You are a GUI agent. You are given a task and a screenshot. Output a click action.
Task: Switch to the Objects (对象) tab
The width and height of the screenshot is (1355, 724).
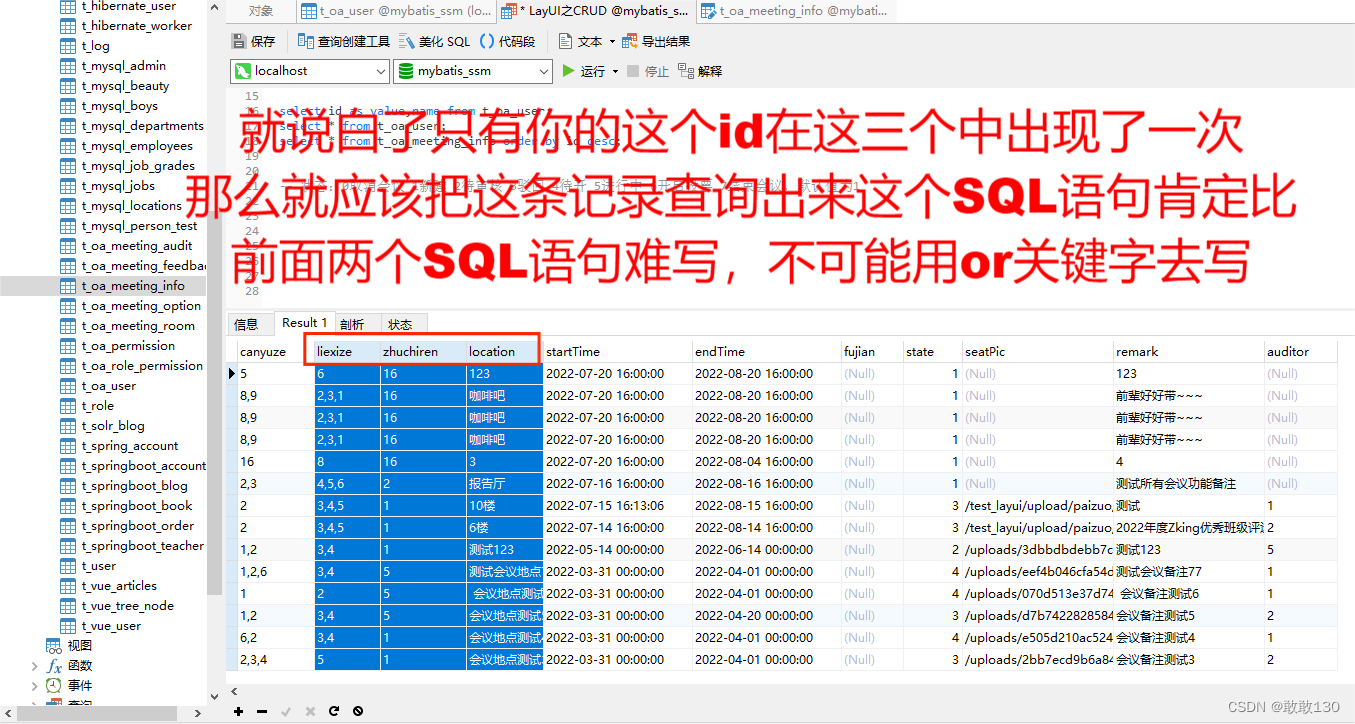tap(261, 11)
